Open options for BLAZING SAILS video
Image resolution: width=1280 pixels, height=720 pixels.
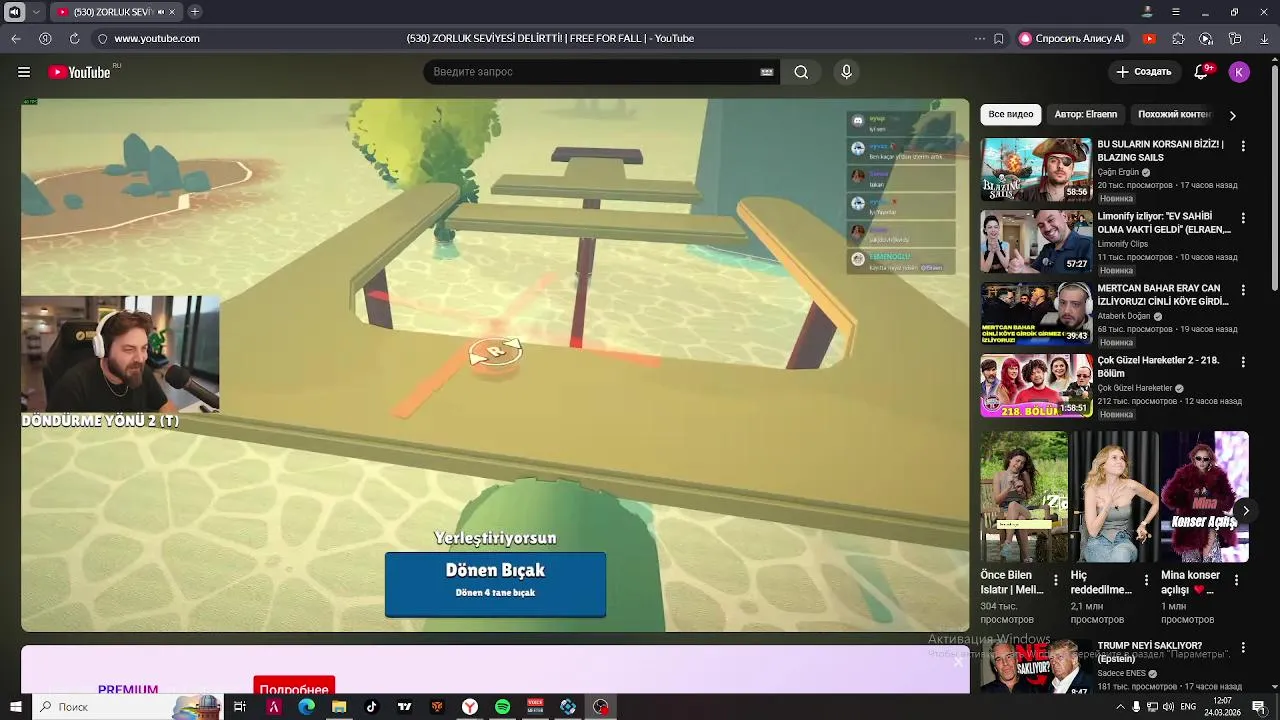(1243, 146)
